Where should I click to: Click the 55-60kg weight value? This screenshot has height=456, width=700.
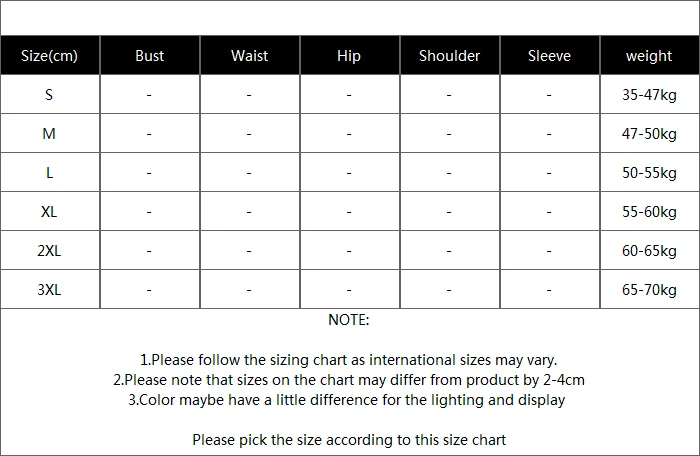pos(650,211)
